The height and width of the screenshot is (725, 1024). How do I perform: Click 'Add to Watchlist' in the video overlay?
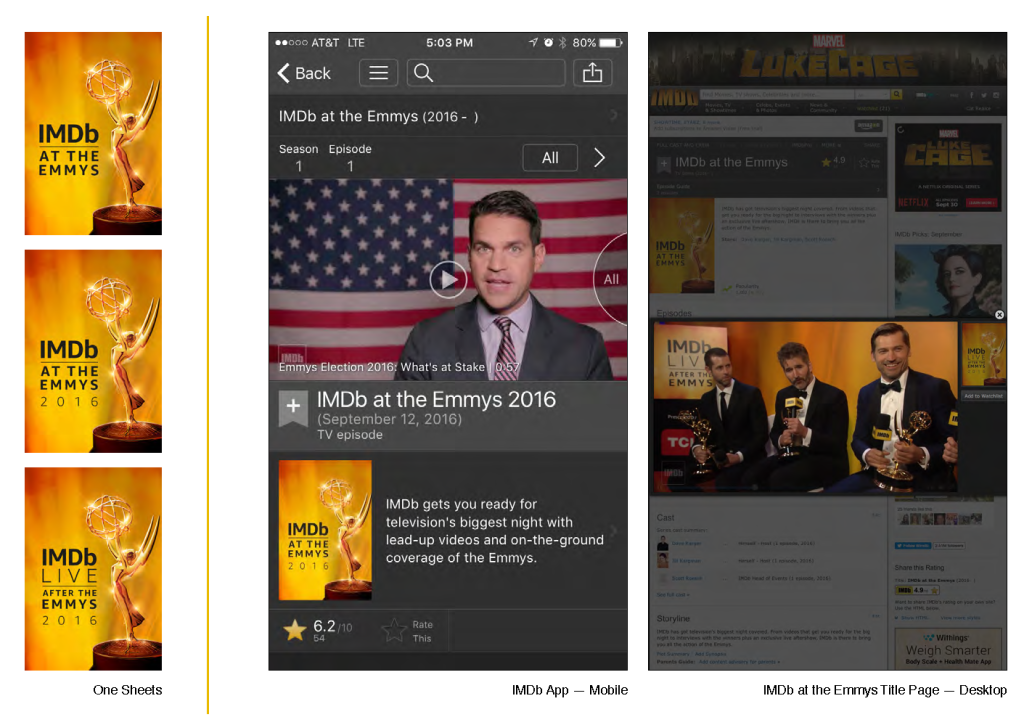pos(983,396)
